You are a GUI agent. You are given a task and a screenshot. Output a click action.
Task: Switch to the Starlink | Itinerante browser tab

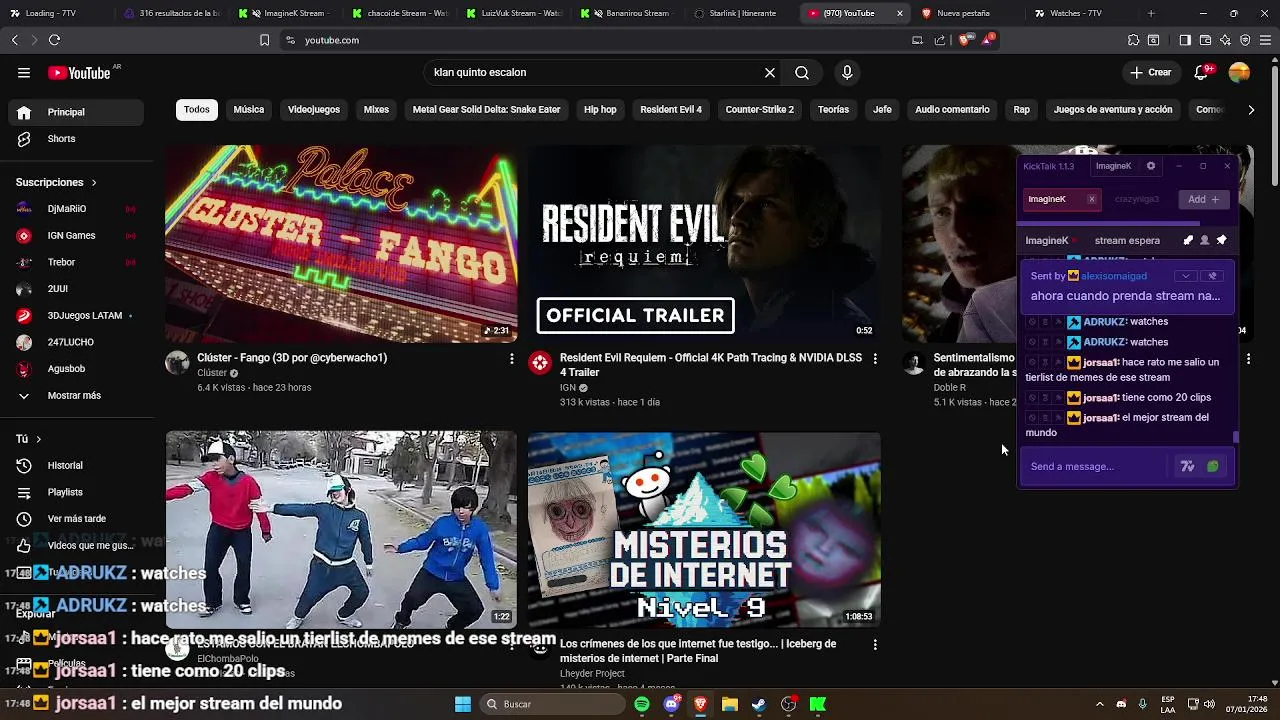point(742,13)
